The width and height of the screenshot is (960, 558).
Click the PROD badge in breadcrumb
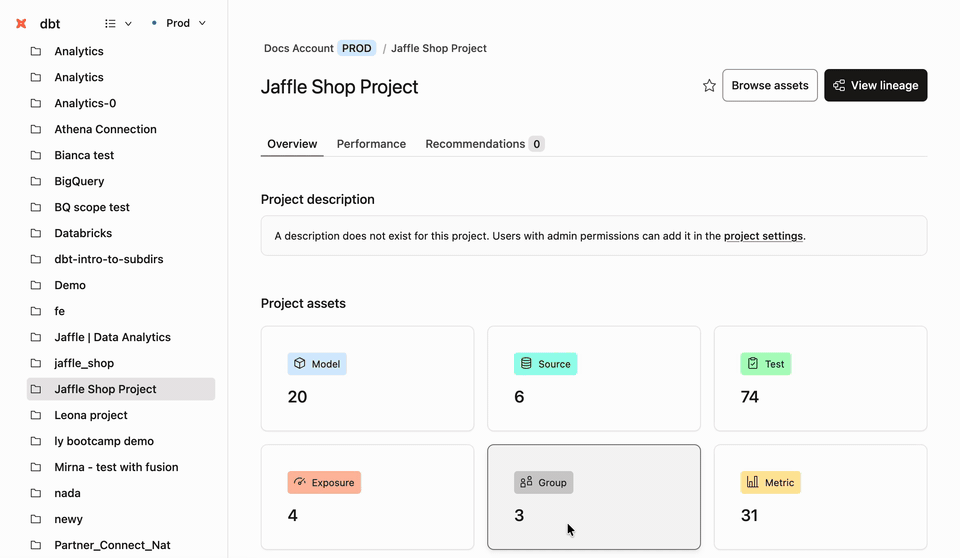coord(356,48)
